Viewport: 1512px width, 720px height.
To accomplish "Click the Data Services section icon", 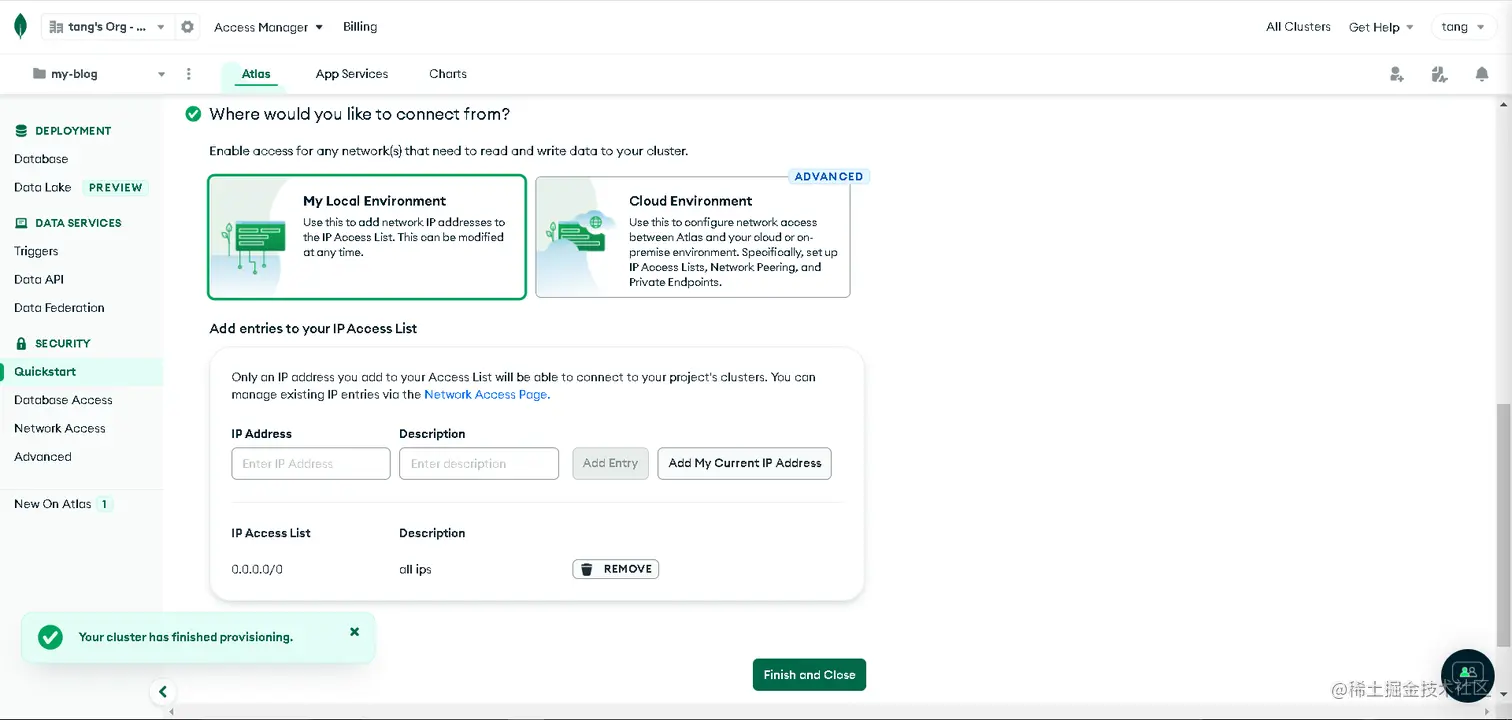I will (x=21, y=223).
